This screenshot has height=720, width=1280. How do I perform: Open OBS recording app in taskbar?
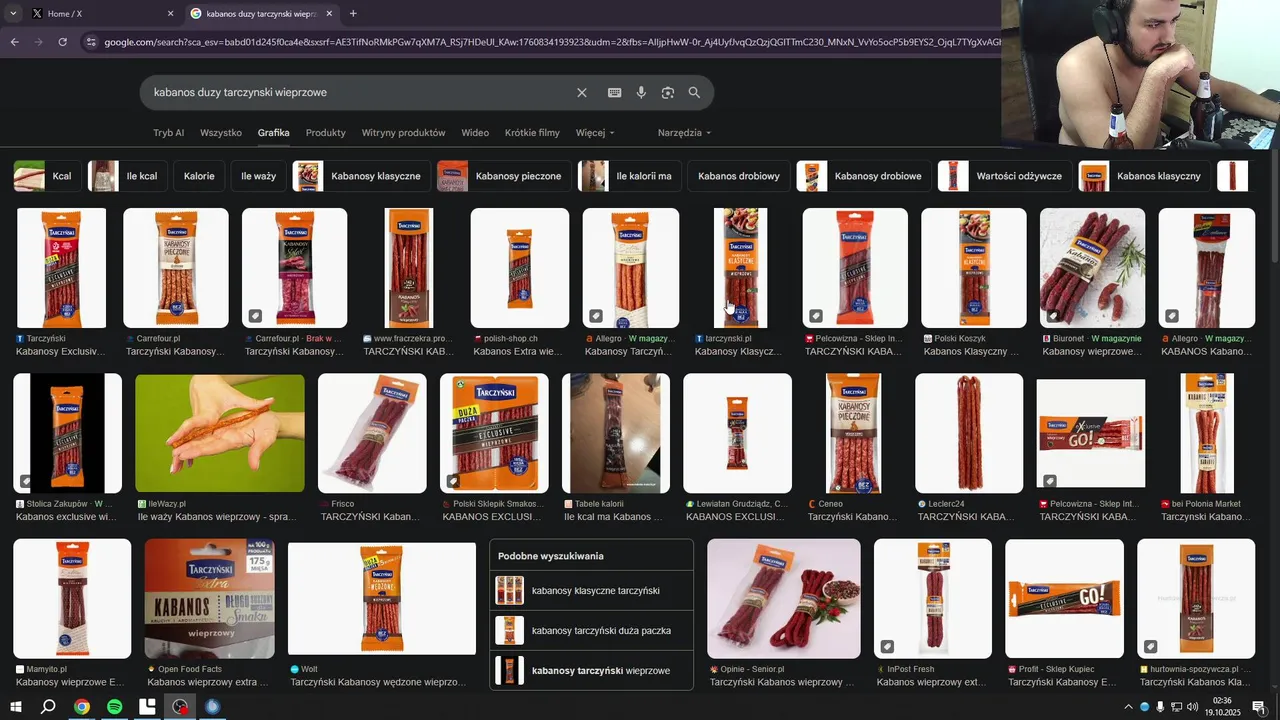180,707
